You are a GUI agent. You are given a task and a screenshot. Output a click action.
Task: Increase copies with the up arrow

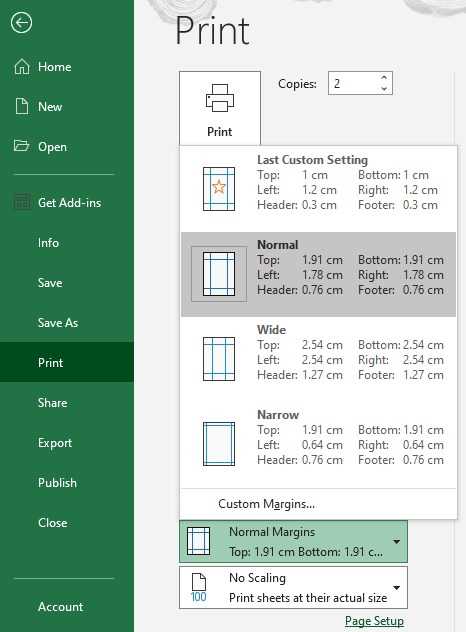[384, 77]
